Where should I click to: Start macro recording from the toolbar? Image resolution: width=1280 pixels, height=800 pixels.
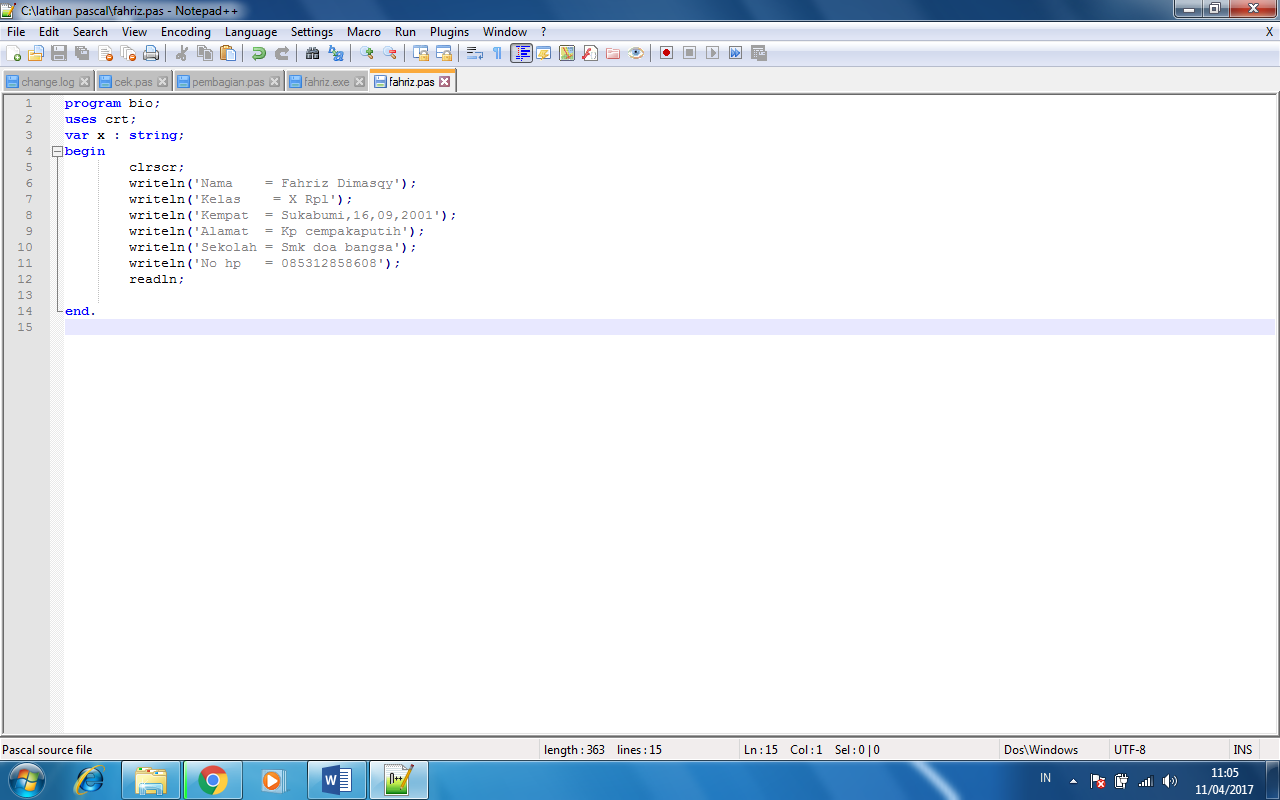point(667,53)
